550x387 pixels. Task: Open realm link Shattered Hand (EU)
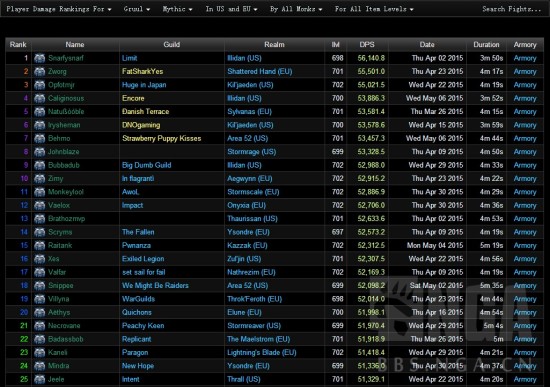tap(260, 72)
